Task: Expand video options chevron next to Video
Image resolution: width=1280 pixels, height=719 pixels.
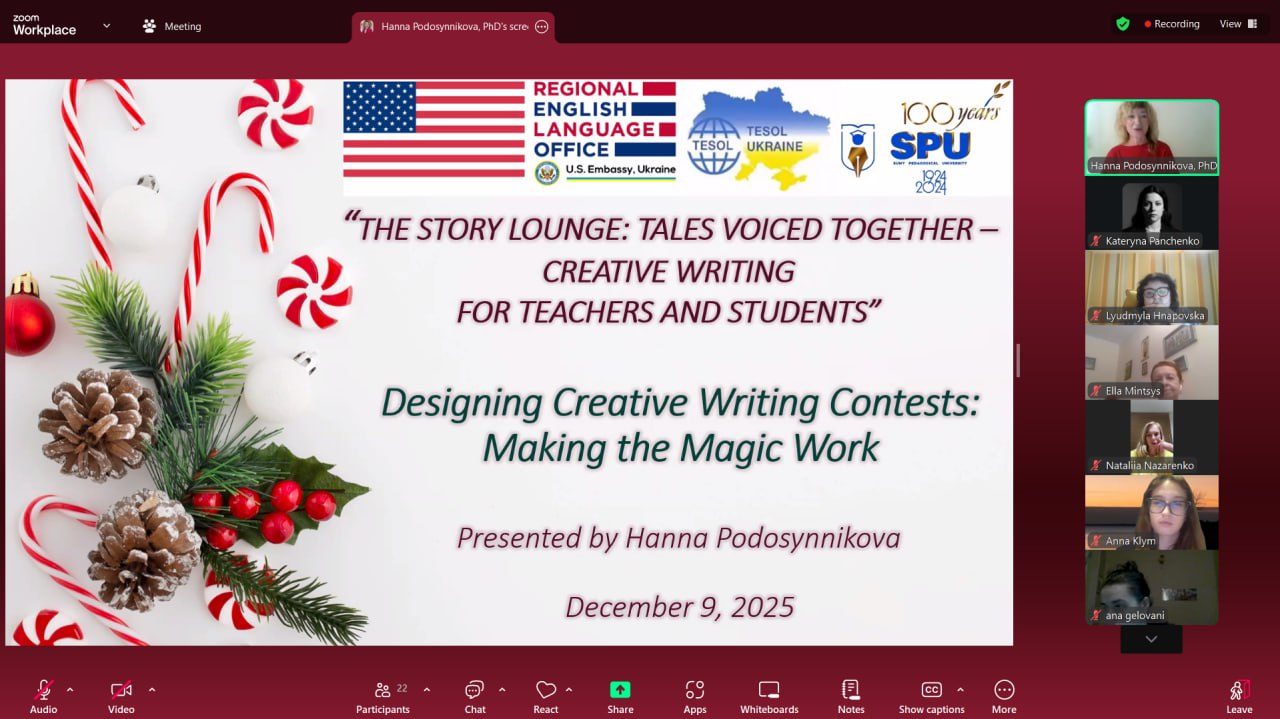Action: point(152,689)
